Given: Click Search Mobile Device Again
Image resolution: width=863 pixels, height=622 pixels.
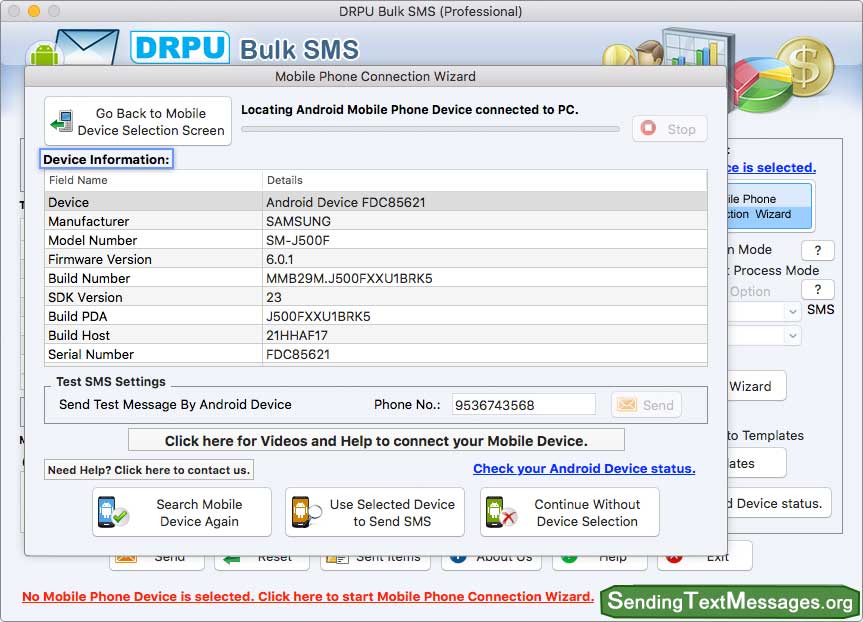Looking at the screenshot, I should click(182, 512).
